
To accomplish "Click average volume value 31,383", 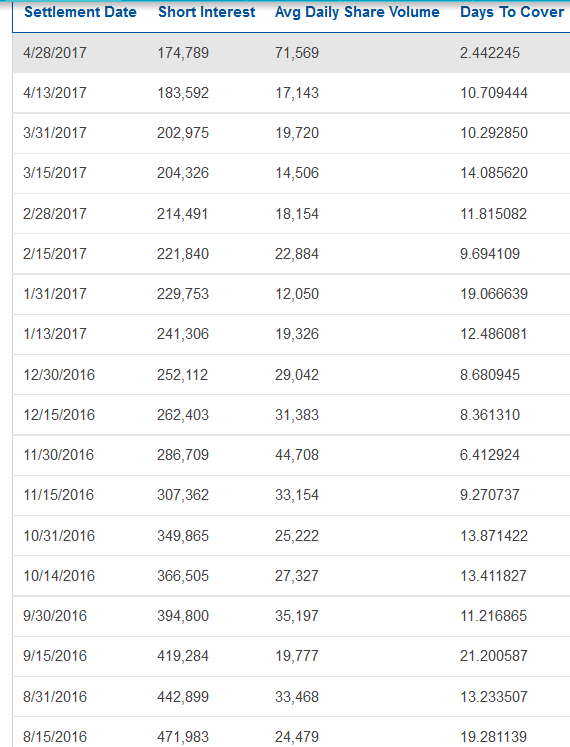I will point(296,414).
